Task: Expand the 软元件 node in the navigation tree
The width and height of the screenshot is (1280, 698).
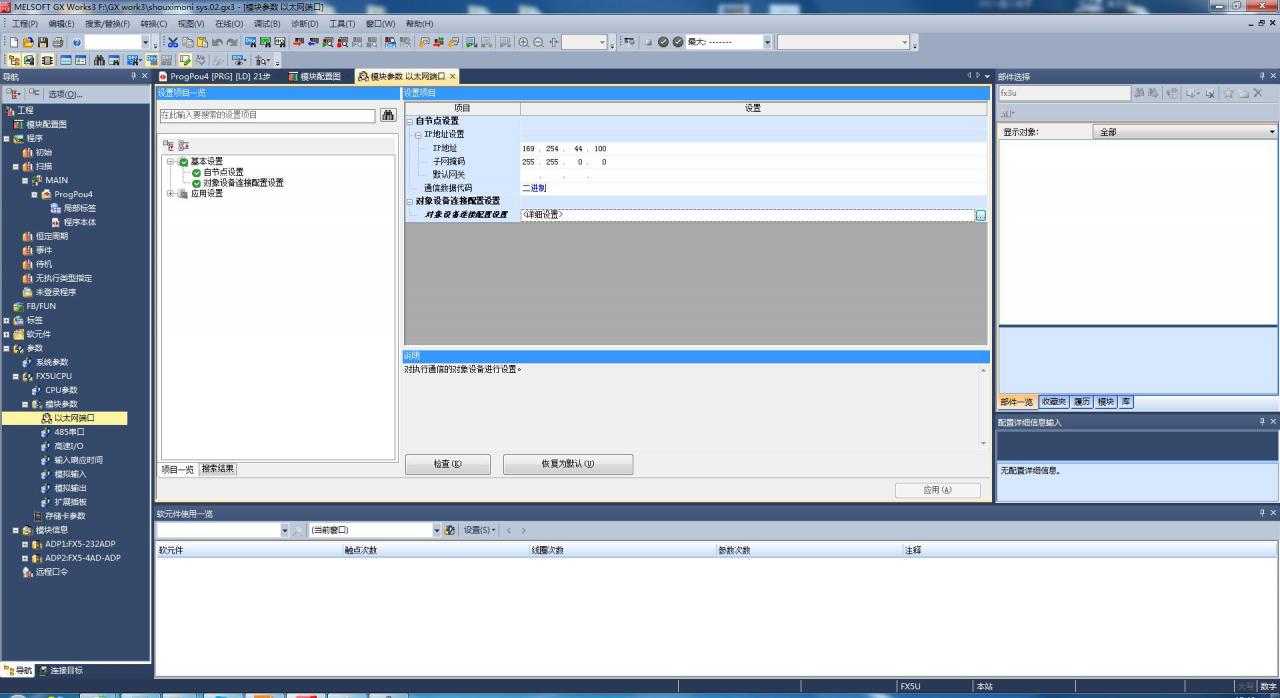Action: point(6,334)
